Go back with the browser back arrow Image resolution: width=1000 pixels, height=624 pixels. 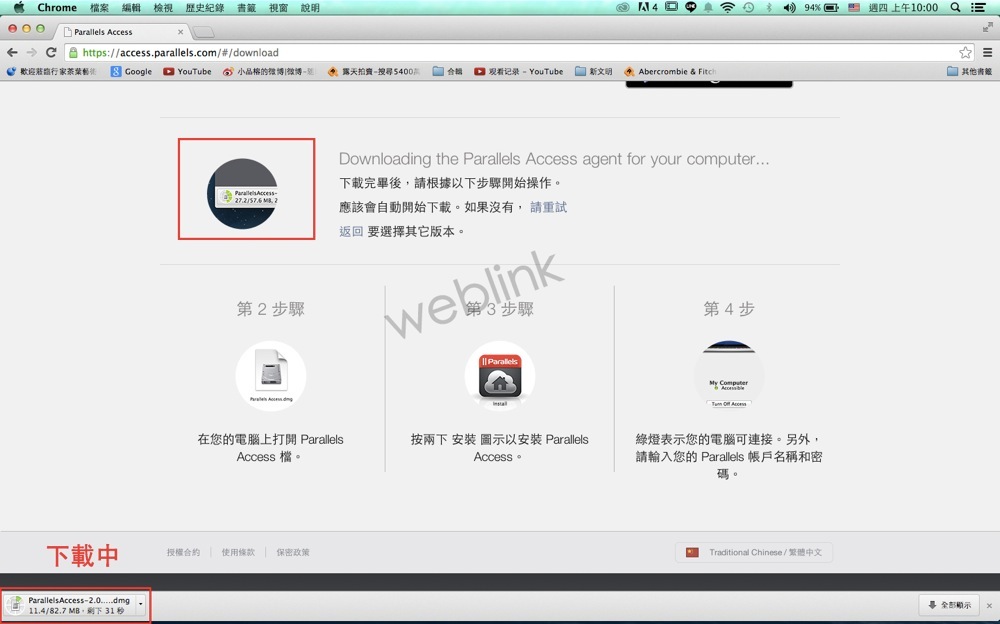tap(12, 52)
